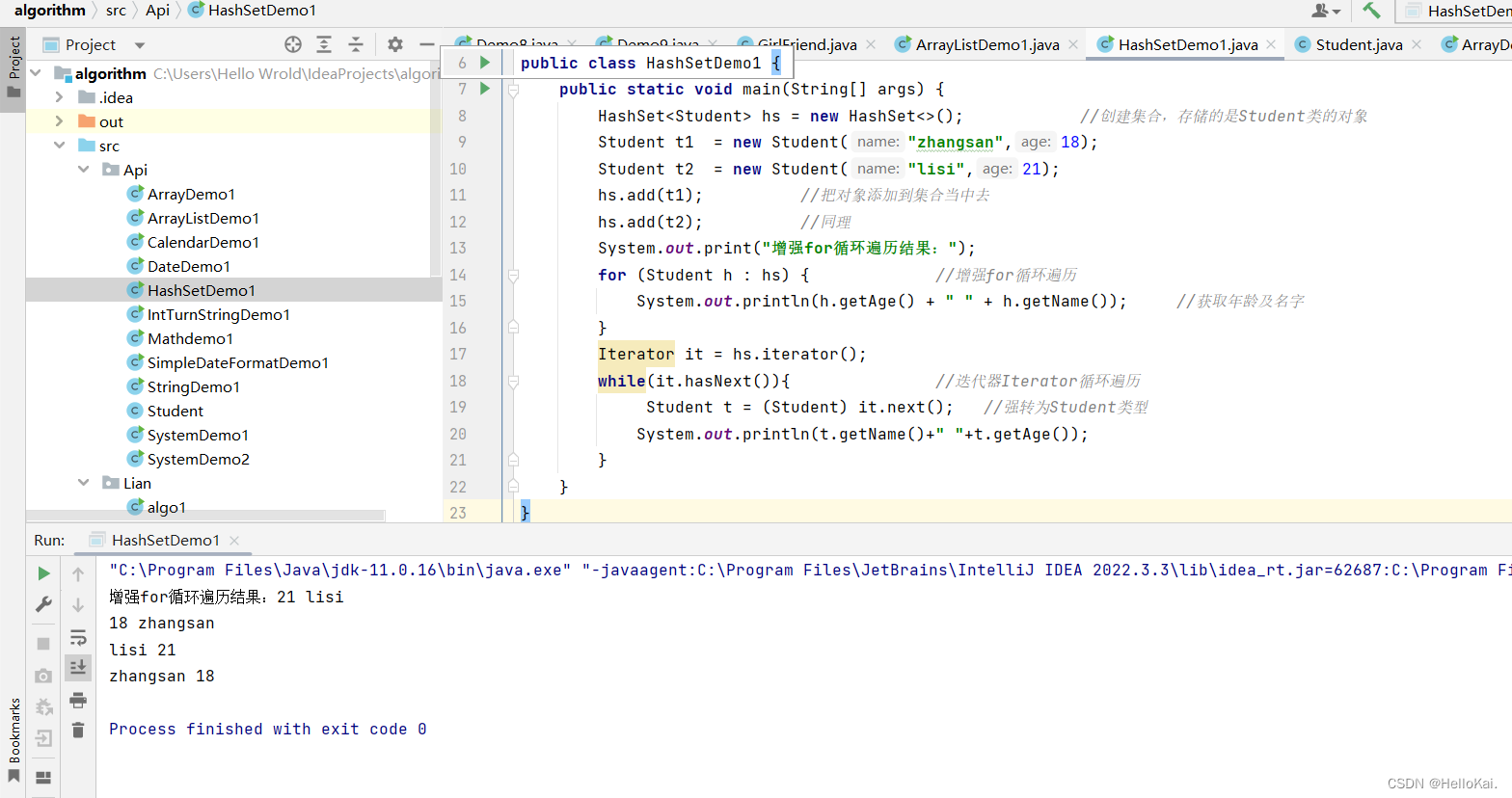Click the Collapse All icon in the Project panel
This screenshot has height=798, width=1512.
[356, 44]
